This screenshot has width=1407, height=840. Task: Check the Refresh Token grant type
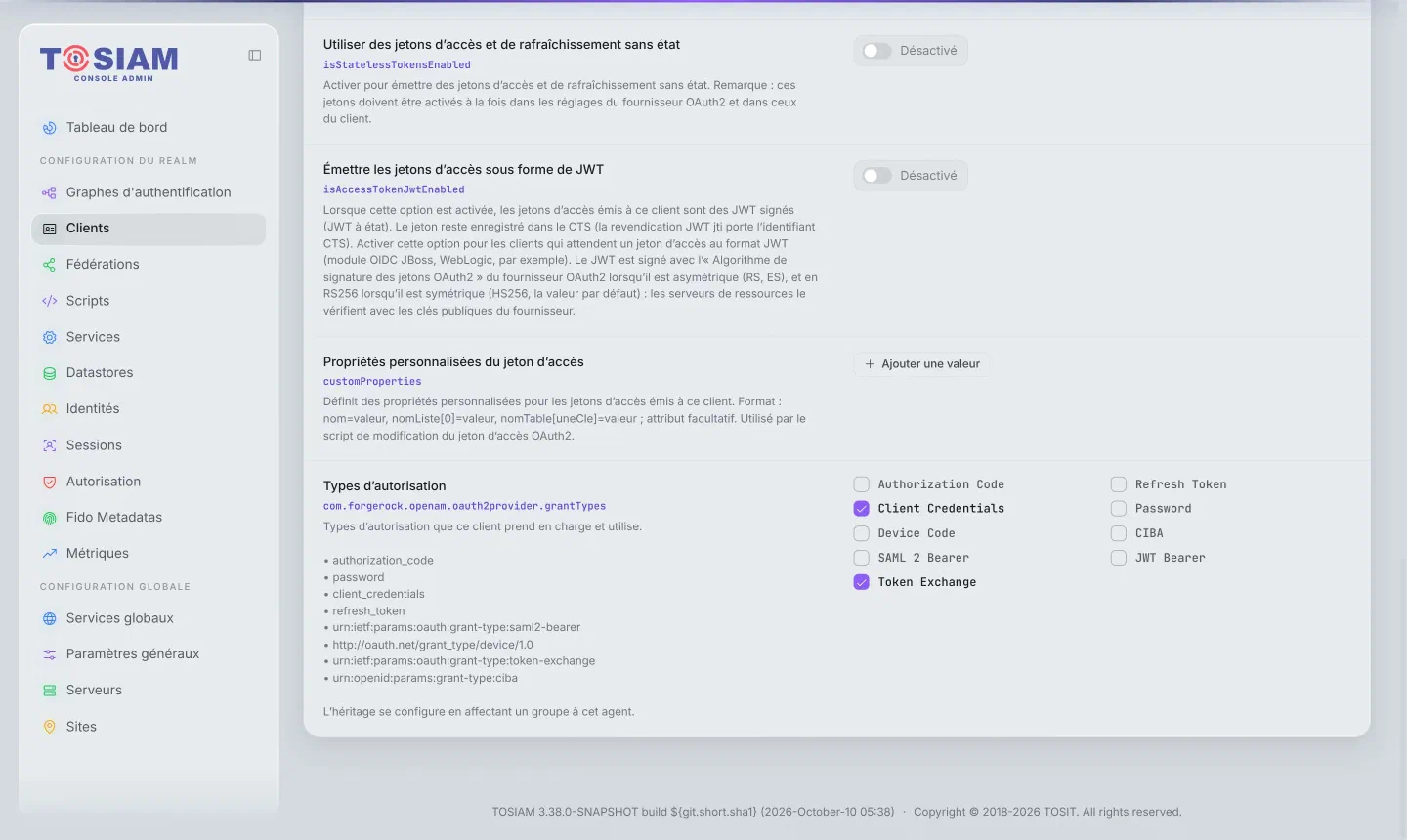(1119, 484)
